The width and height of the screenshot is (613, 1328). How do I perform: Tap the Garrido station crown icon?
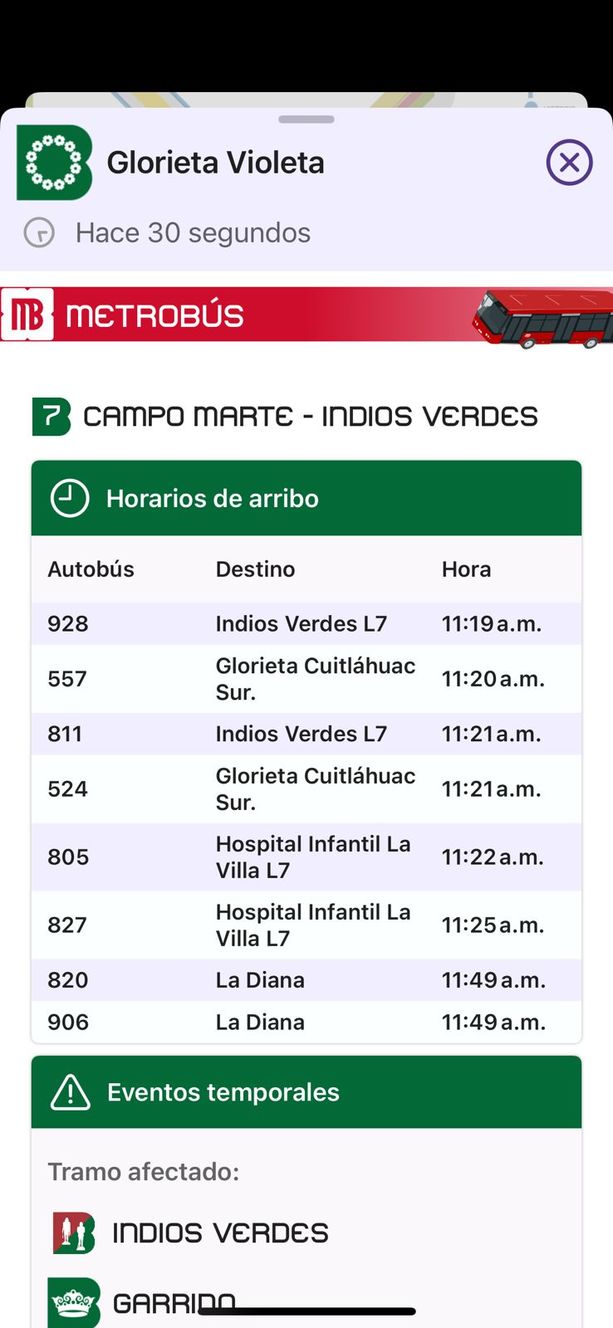click(73, 1302)
